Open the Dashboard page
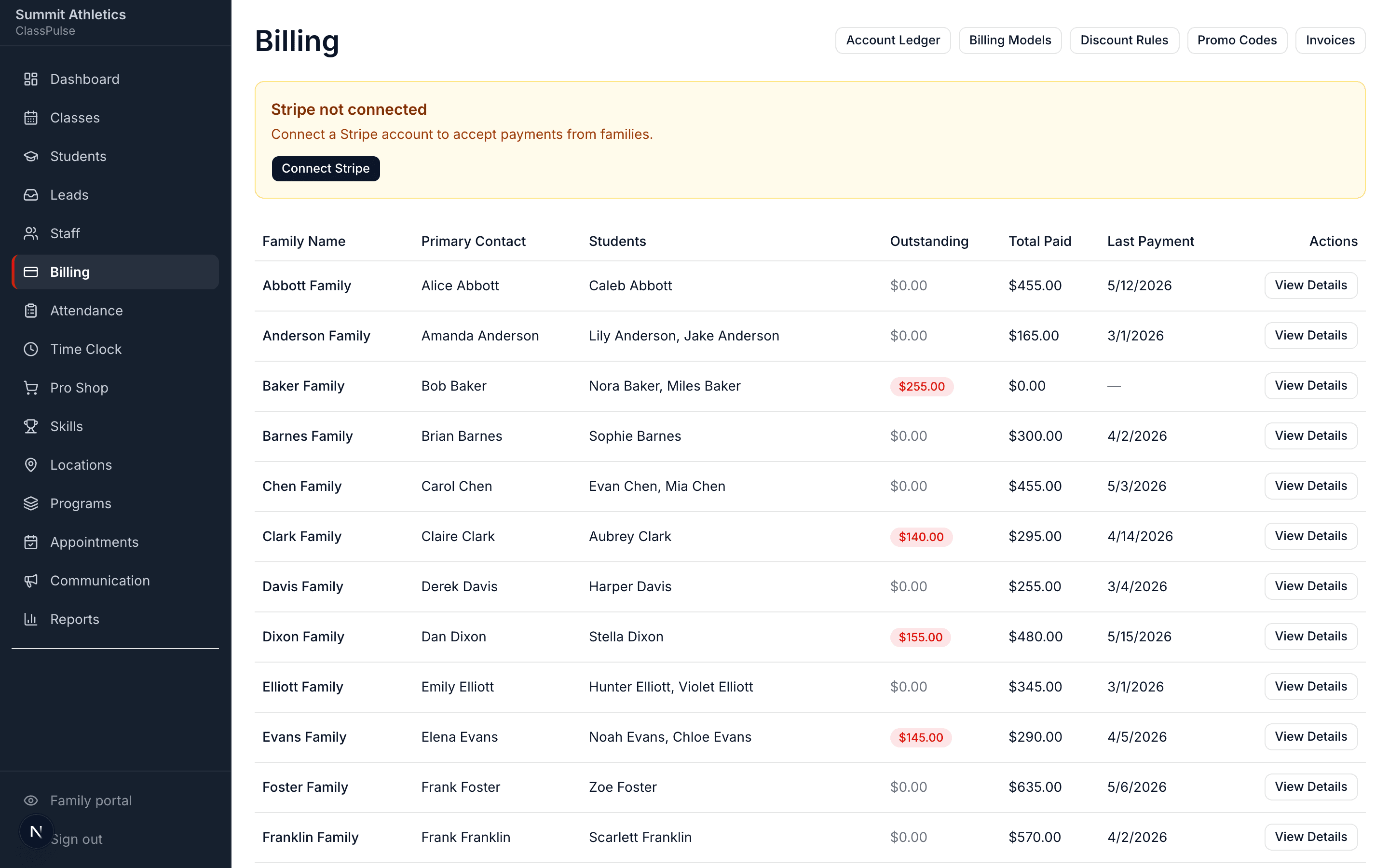This screenshot has height=868, width=1389. click(115, 79)
